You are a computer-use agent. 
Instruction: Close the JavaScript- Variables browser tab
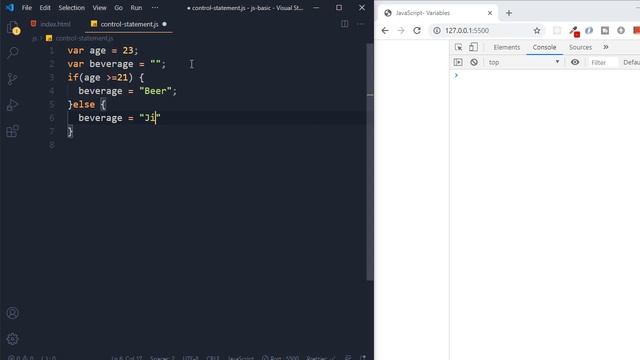(x=490, y=13)
